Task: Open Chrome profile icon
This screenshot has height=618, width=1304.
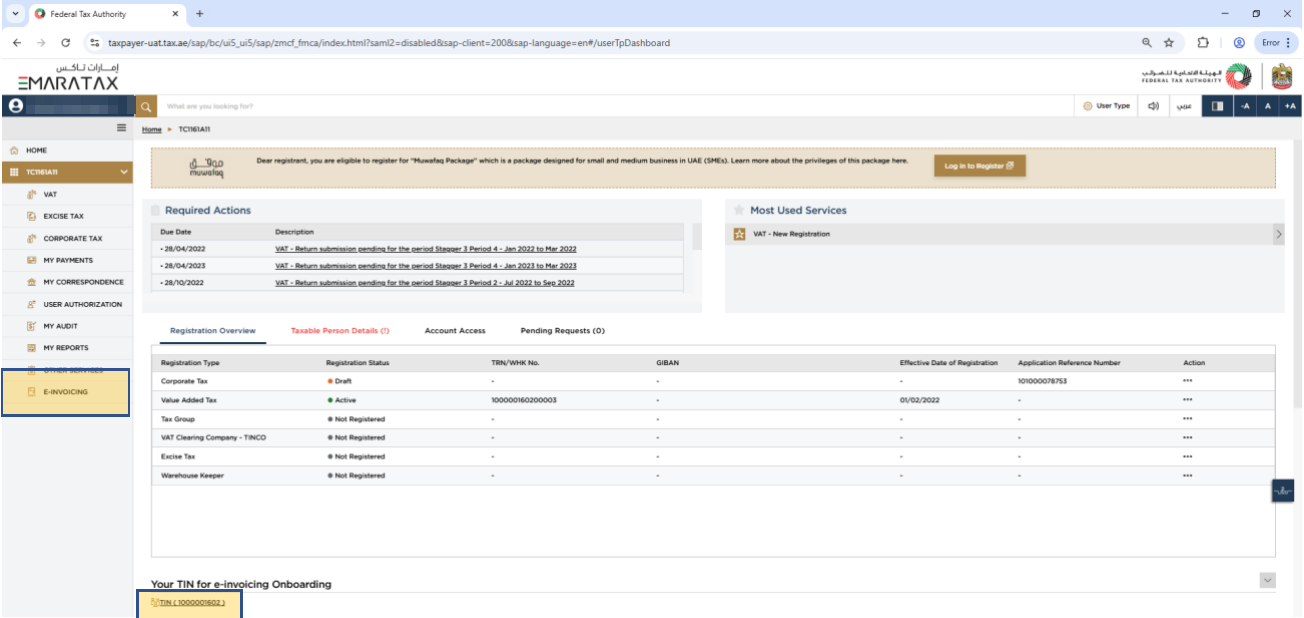Action: click(1239, 43)
